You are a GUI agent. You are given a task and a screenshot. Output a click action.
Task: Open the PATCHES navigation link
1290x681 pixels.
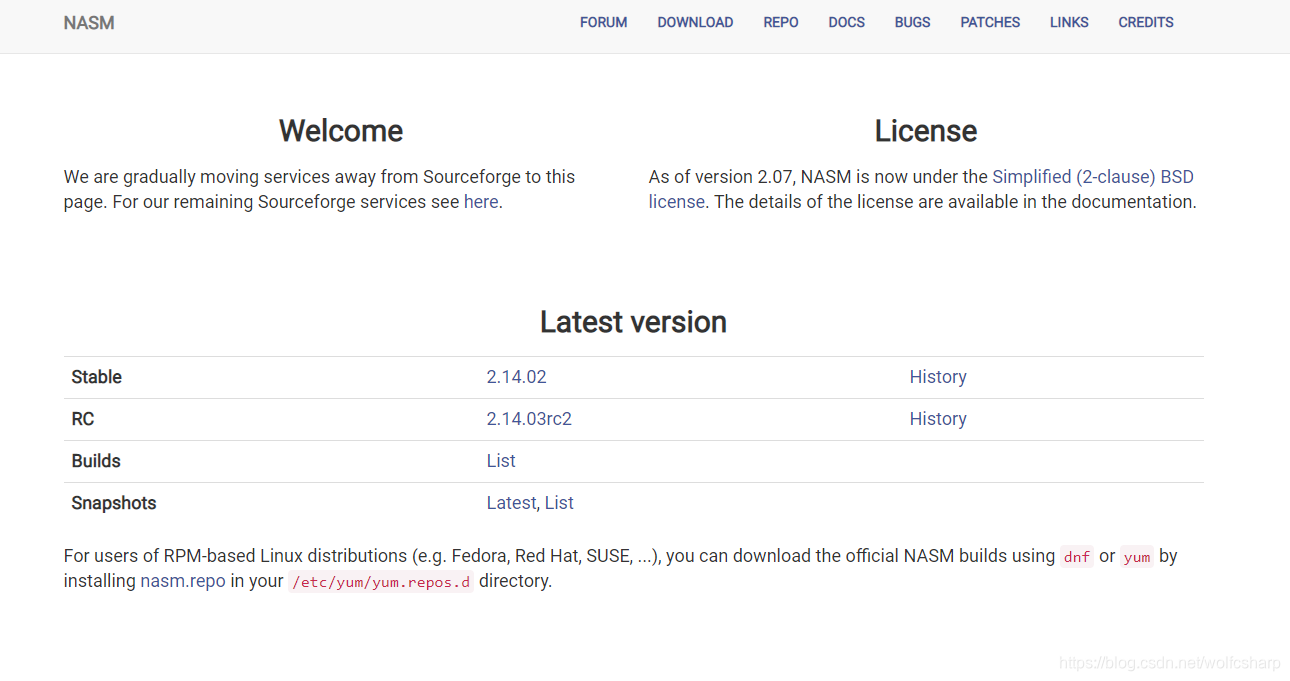(990, 22)
